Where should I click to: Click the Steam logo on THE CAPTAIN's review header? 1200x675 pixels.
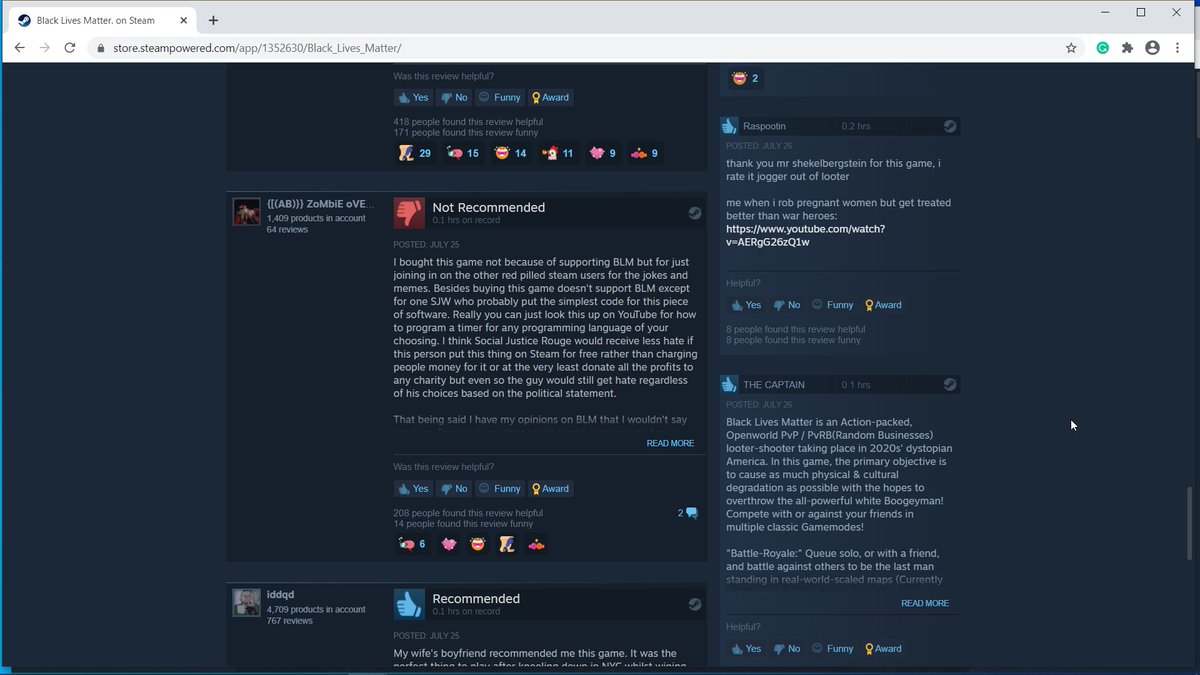tap(950, 384)
